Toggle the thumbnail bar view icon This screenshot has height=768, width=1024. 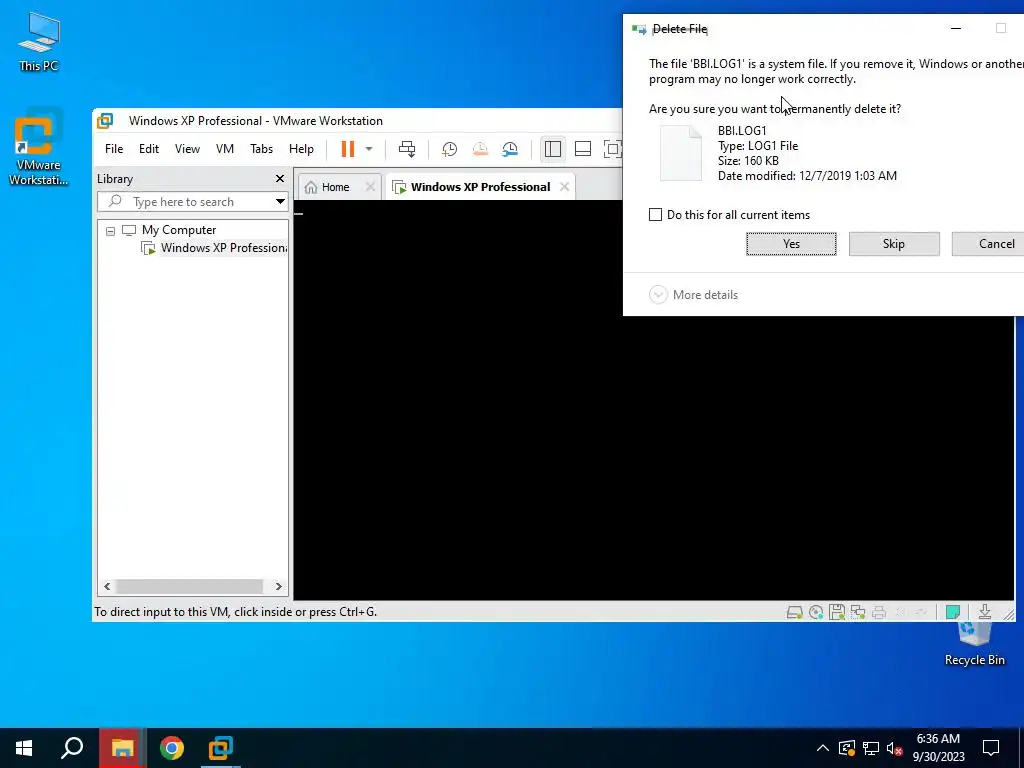(583, 149)
